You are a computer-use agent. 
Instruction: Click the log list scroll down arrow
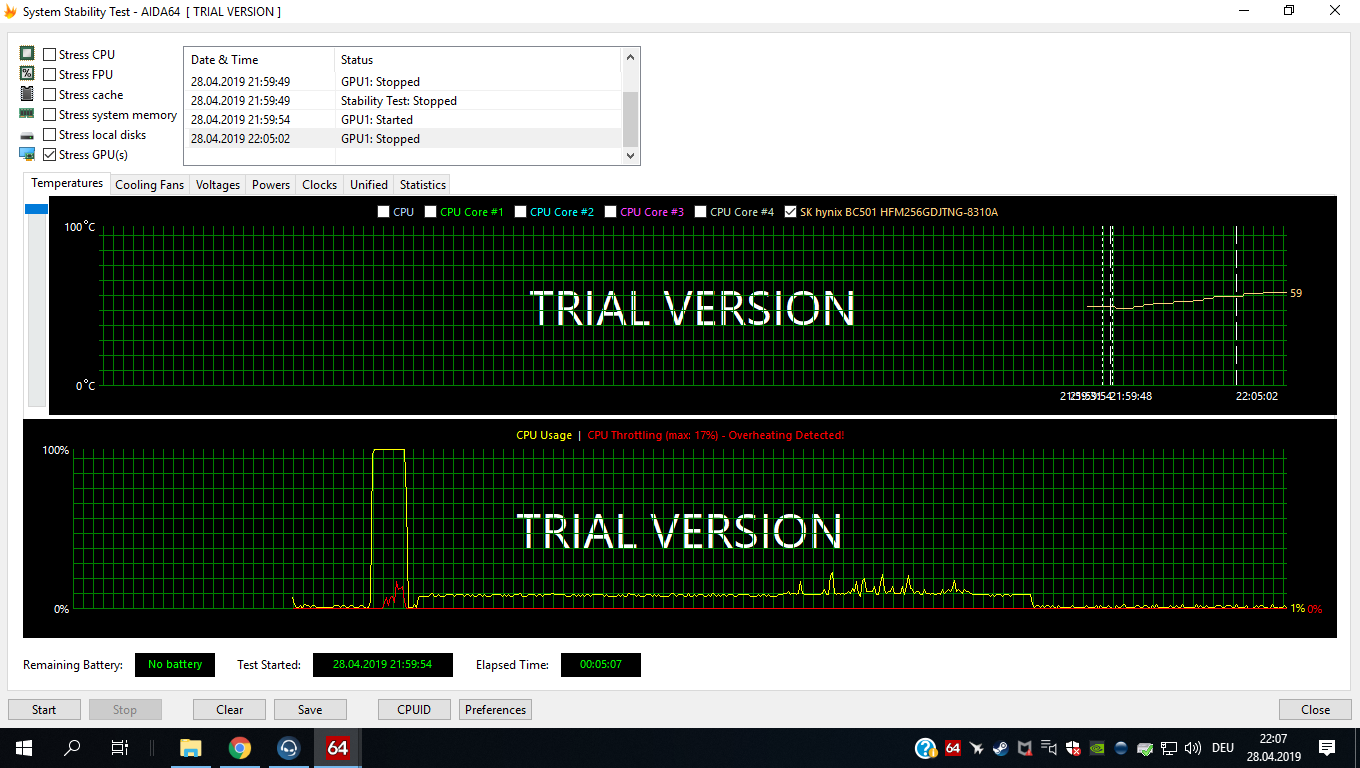[630, 155]
